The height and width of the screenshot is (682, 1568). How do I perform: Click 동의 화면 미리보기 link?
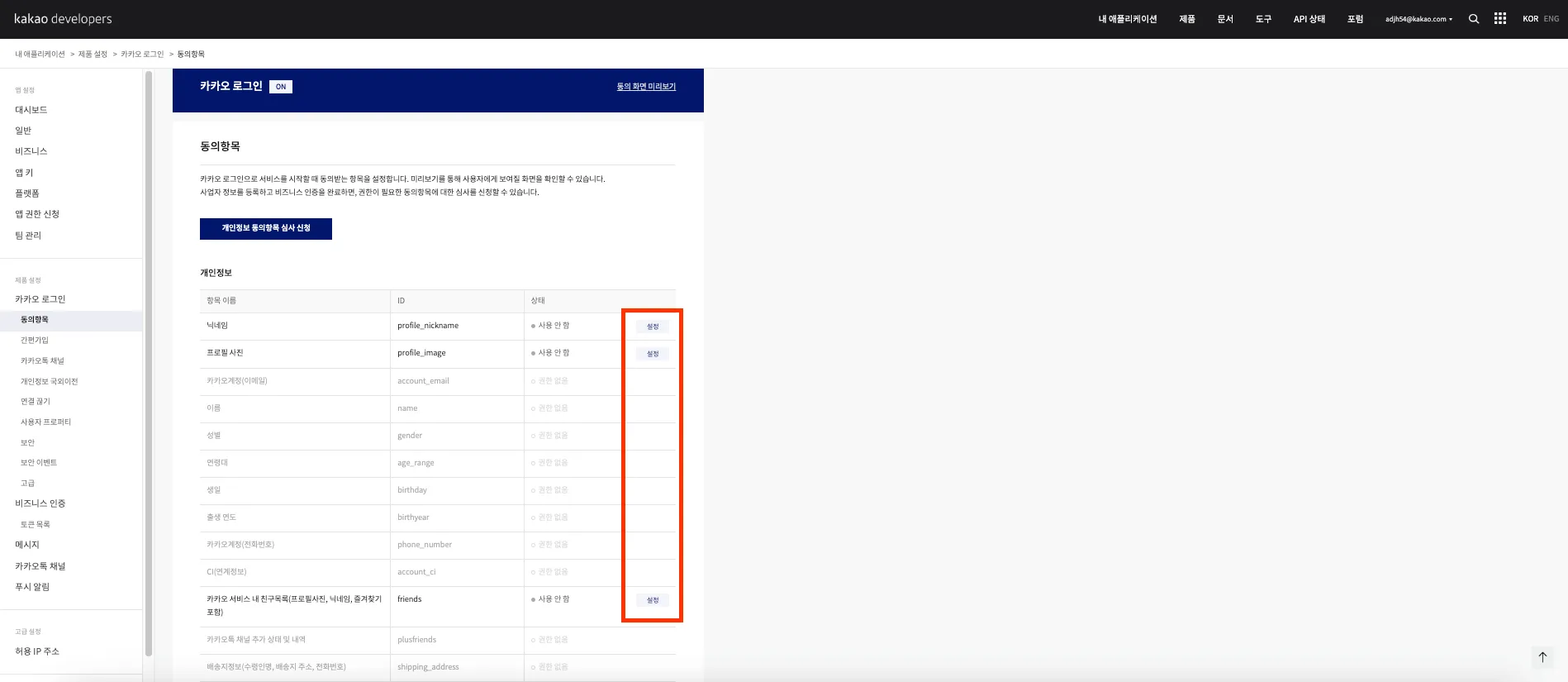pos(646,87)
